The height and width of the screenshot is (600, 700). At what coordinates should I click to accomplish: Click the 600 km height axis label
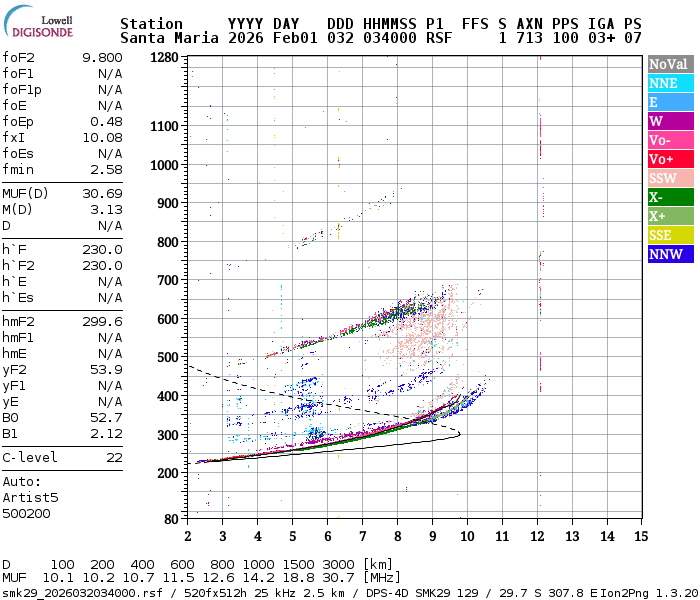[168, 319]
